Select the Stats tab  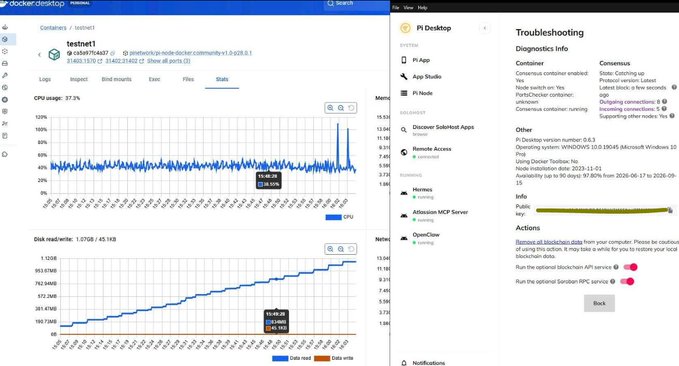pos(222,79)
